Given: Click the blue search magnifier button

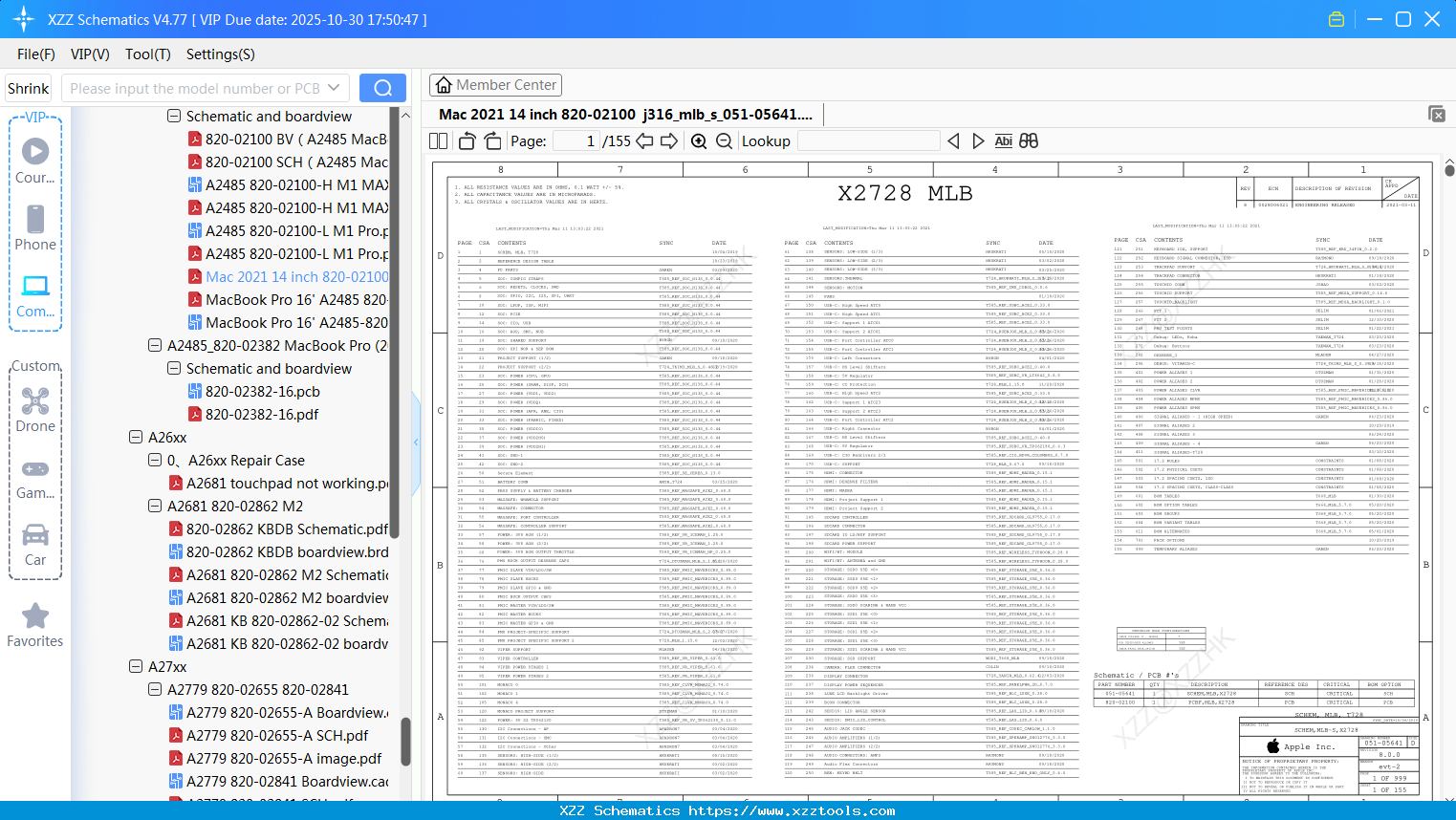Looking at the screenshot, I should click(x=382, y=88).
